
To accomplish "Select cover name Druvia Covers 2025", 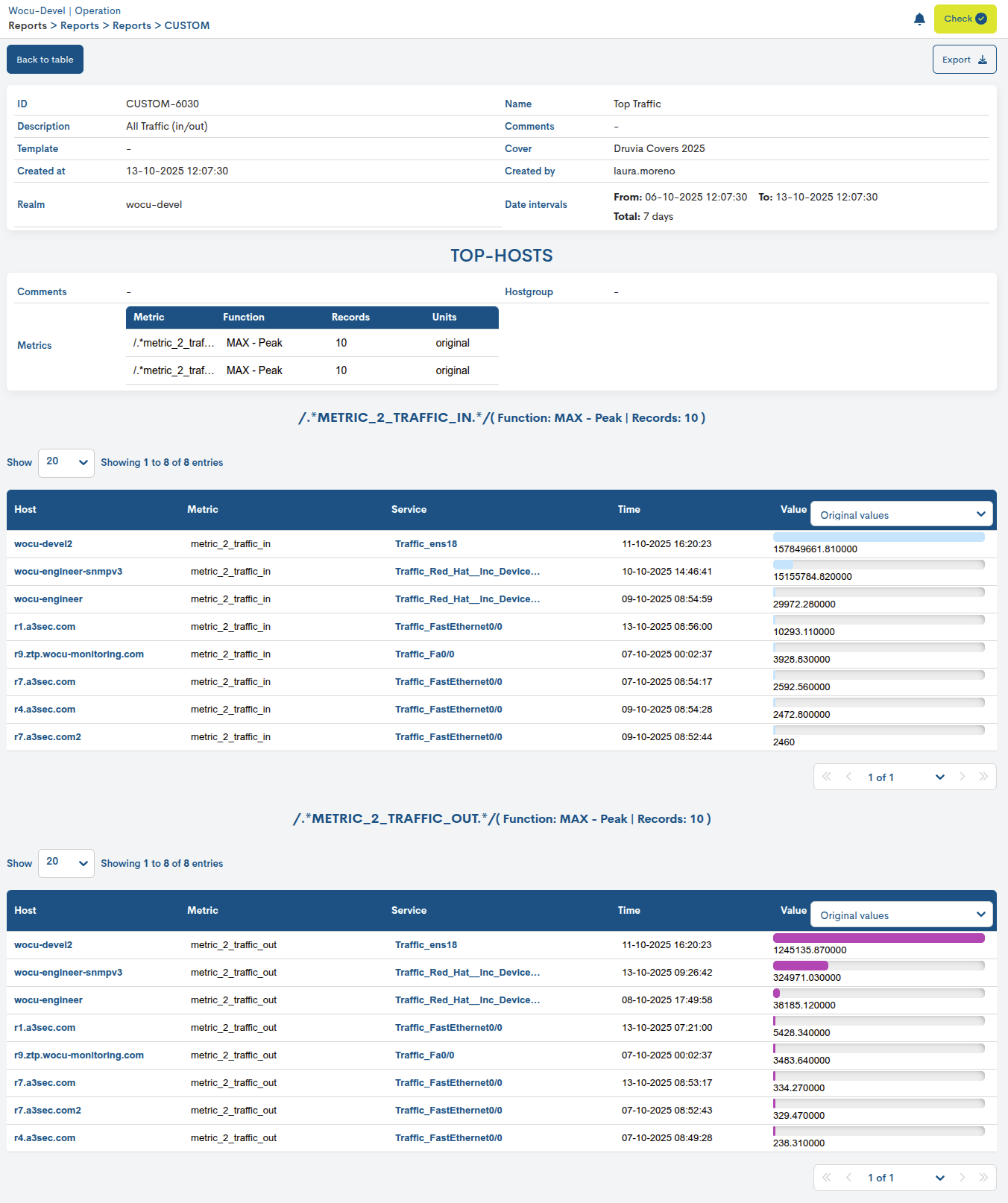I will [660, 148].
